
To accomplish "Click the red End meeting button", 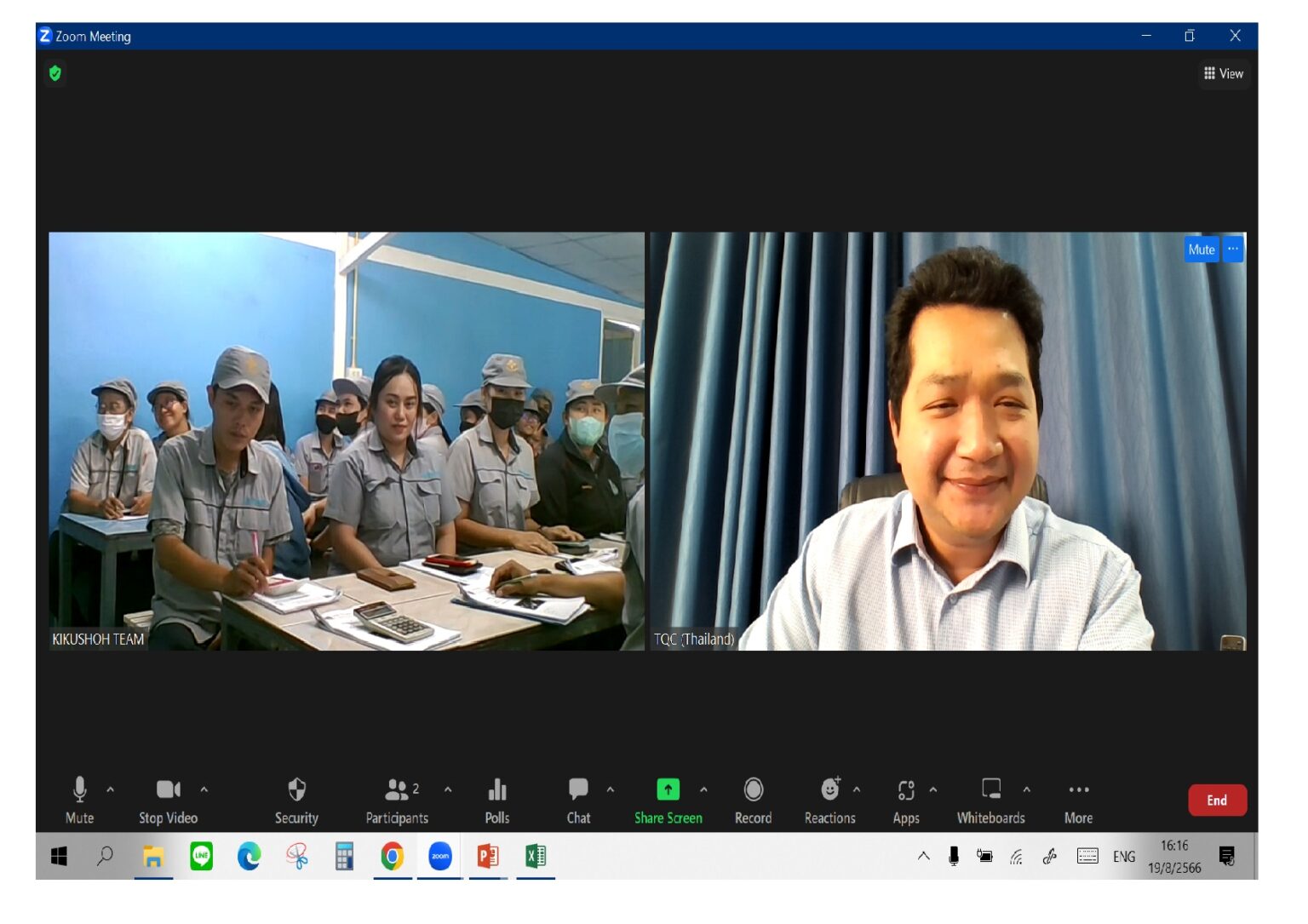I will [x=1217, y=801].
